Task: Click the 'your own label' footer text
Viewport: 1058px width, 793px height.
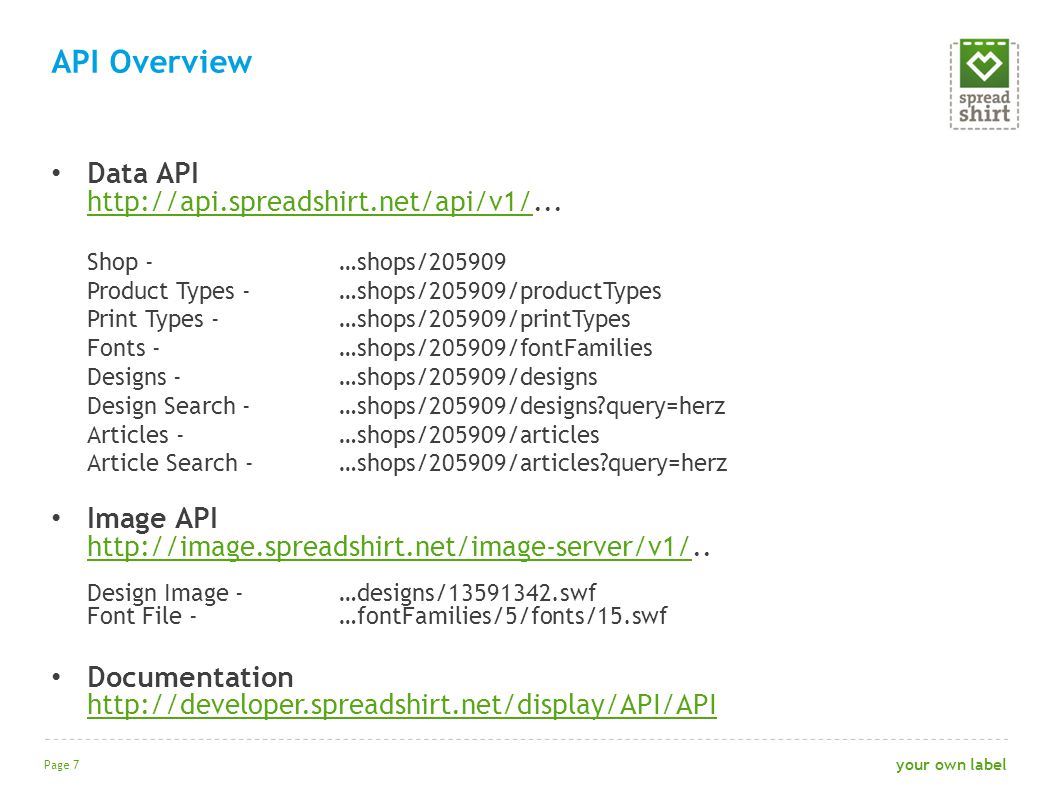Action: click(x=951, y=765)
